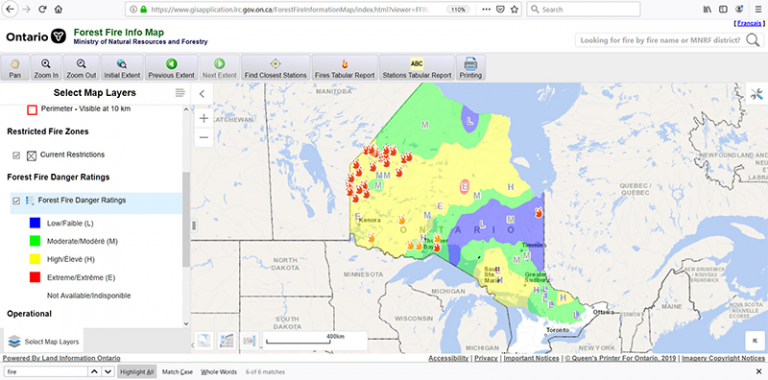The width and height of the screenshot is (768, 380).
Task: Open the layer panel list menu icon
Action: [x=180, y=93]
